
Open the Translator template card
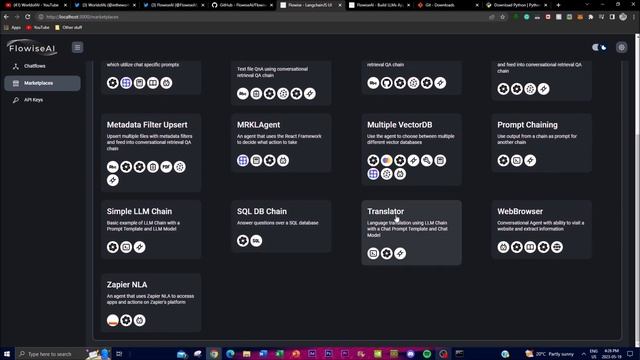411,233
